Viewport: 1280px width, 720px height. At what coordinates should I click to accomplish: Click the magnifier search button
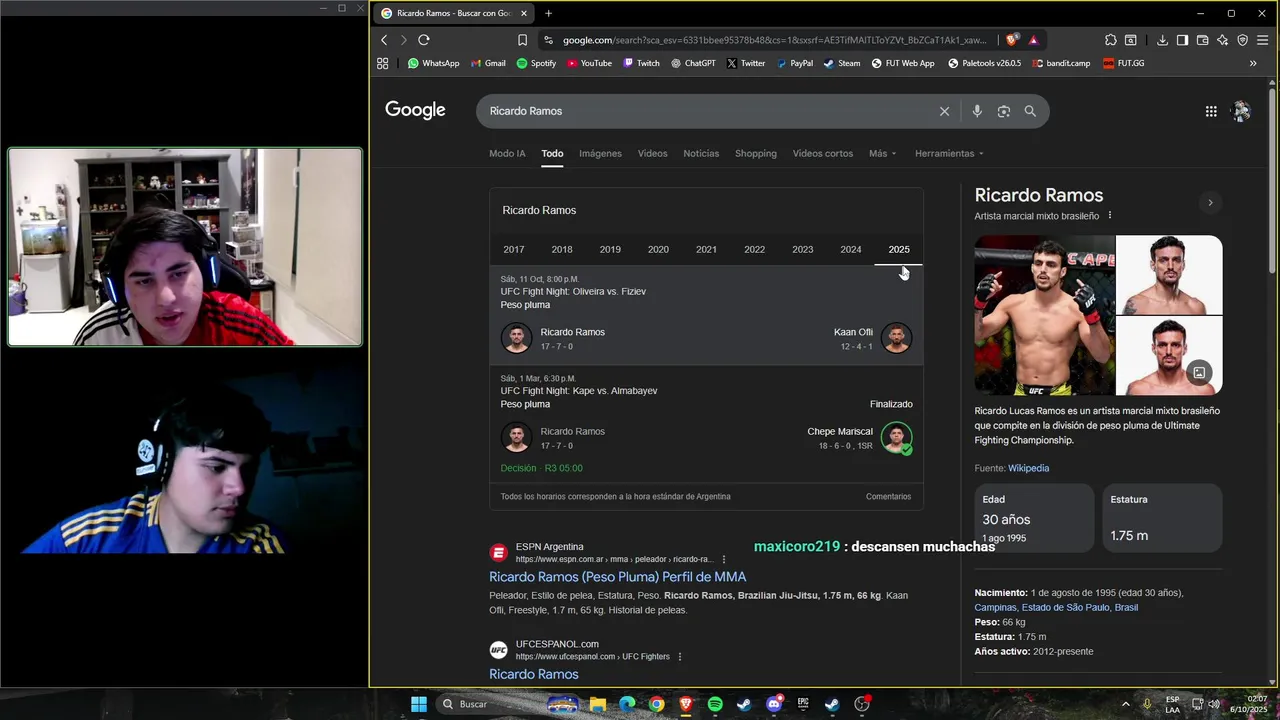(x=1030, y=111)
